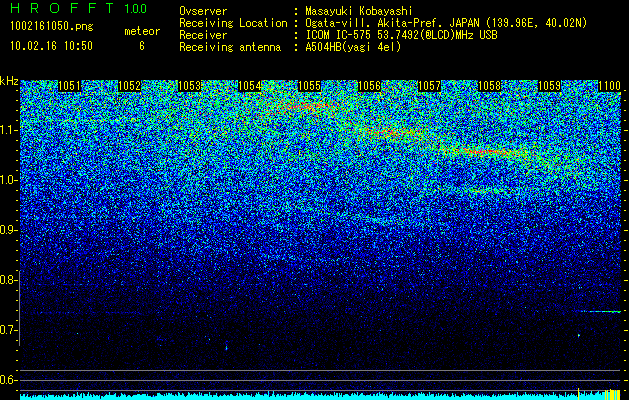Click the red echo streak under 1055
The width and height of the screenshot is (629, 400).
coord(307,106)
